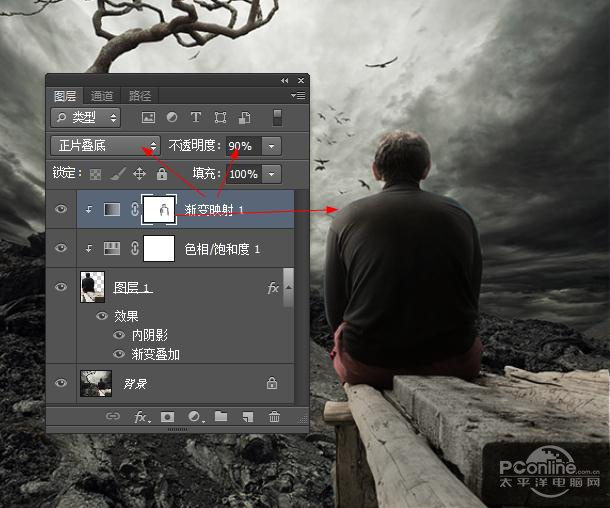This screenshot has width=610, height=508.
Task: Lock all padlock icon next to 锁定
Action: (162, 173)
